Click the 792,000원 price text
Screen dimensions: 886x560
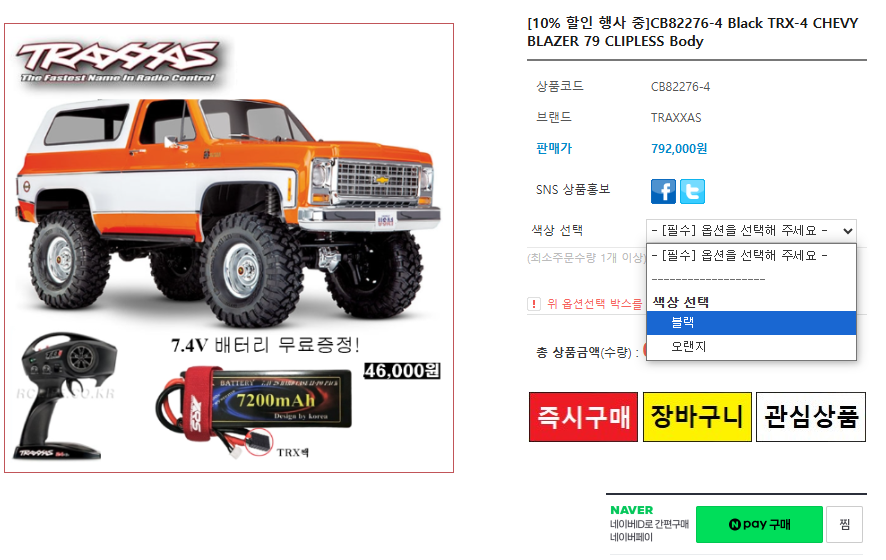point(679,149)
